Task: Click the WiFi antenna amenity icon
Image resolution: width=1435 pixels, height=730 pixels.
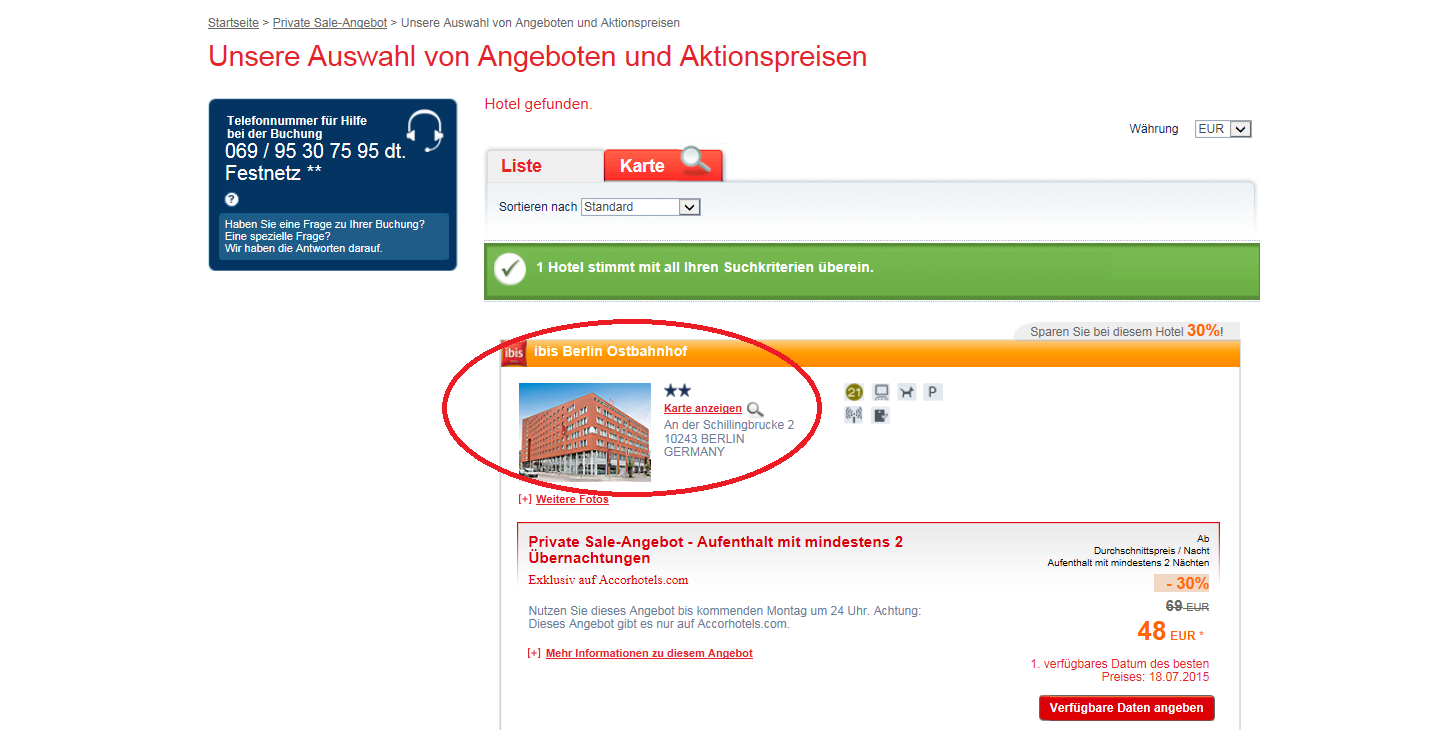Action: [x=854, y=415]
